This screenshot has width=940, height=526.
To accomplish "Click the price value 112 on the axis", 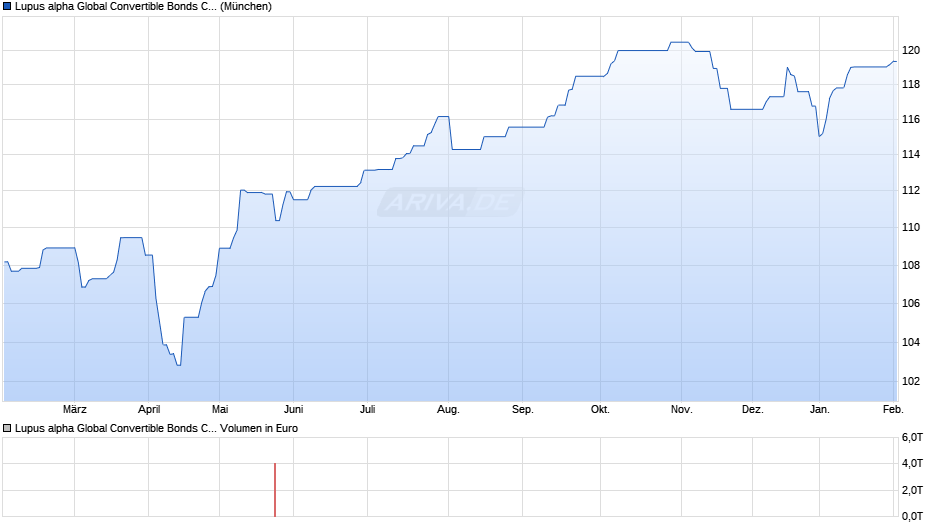I will point(911,190).
